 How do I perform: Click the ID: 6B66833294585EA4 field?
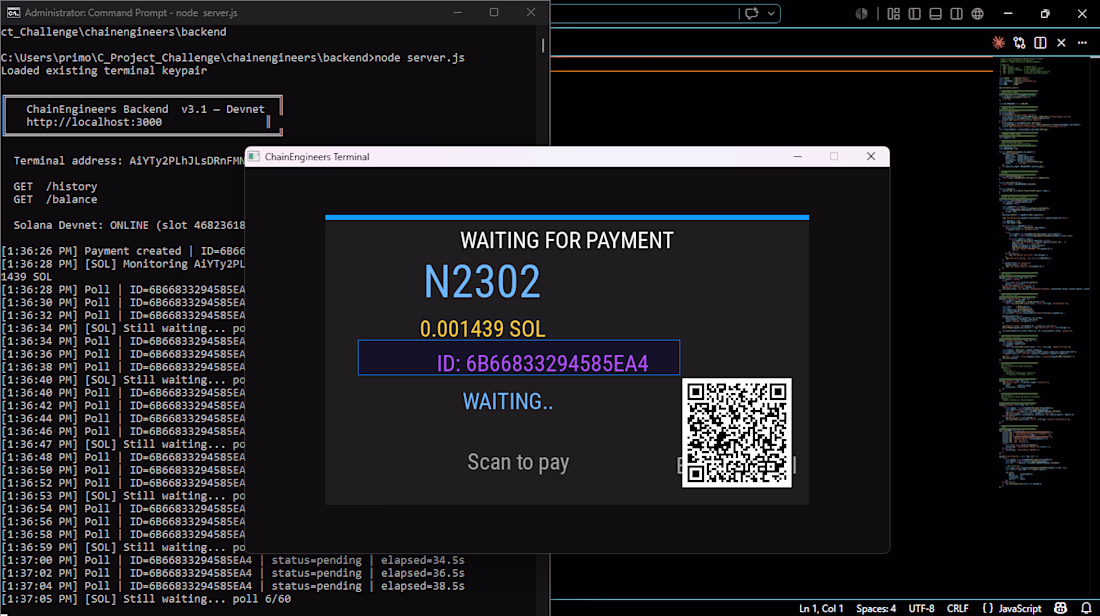518,358
